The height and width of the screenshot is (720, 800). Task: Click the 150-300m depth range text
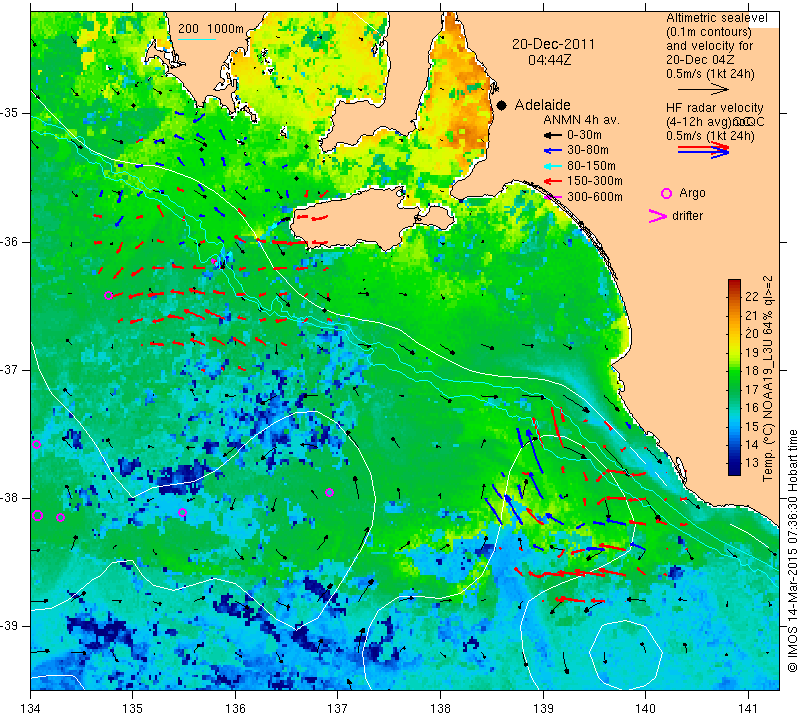[x=594, y=181]
